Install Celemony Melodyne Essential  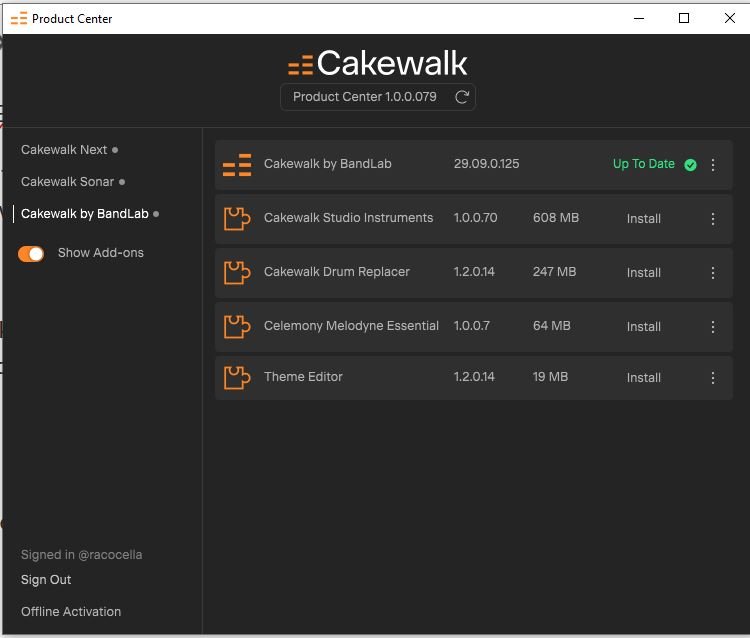click(x=644, y=327)
